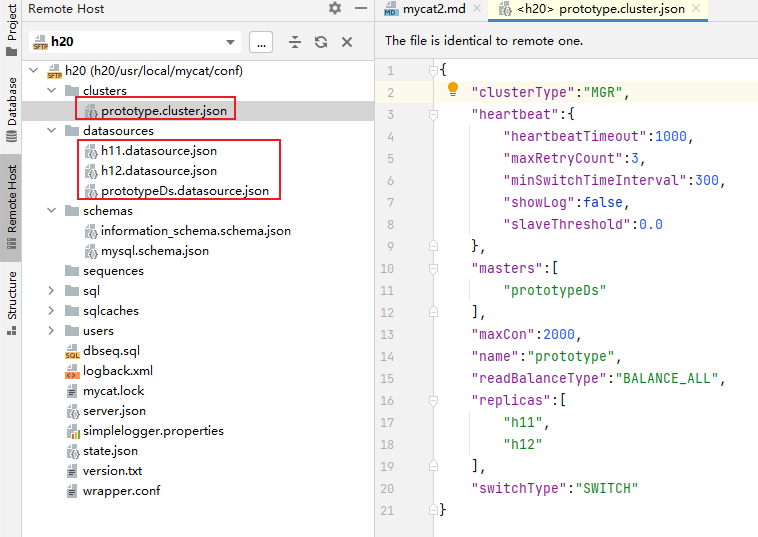Screen dimensions: 758x537
Task: Toggle the Remote Host side tab
Action: 11,207
